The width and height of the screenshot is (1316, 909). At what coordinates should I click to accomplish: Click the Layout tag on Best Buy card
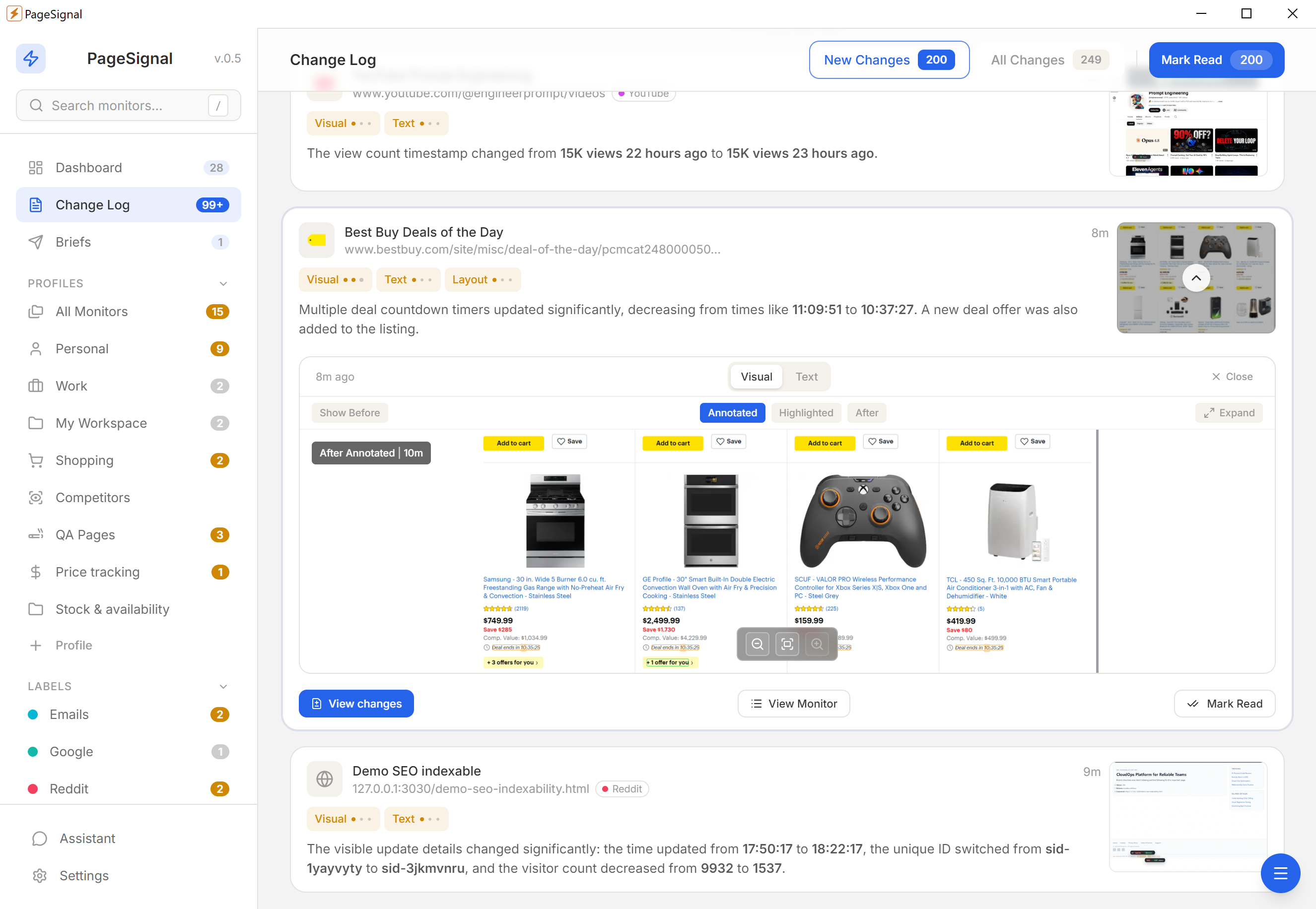point(482,280)
